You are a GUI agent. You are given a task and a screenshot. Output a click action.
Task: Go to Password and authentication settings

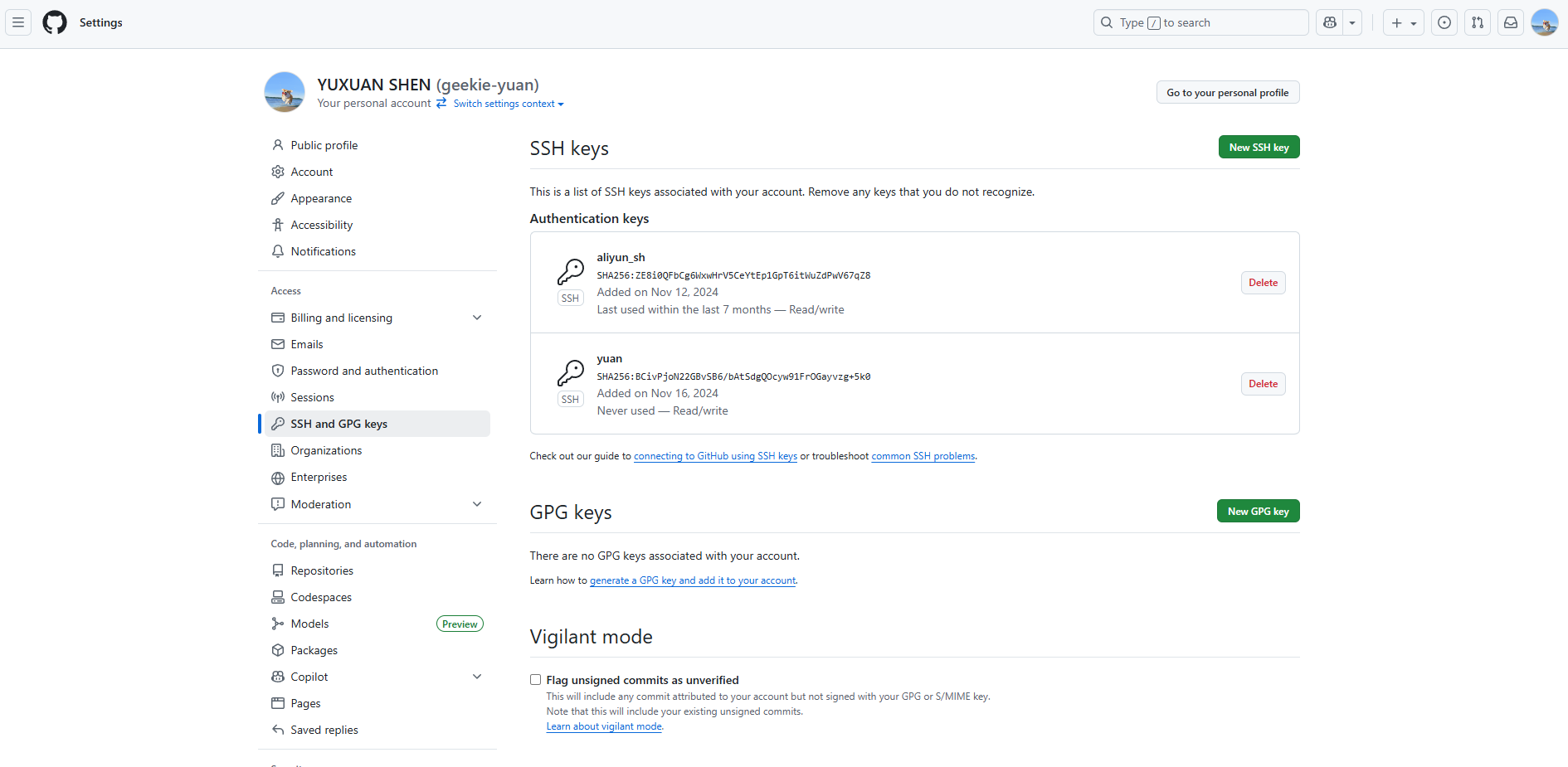(364, 371)
